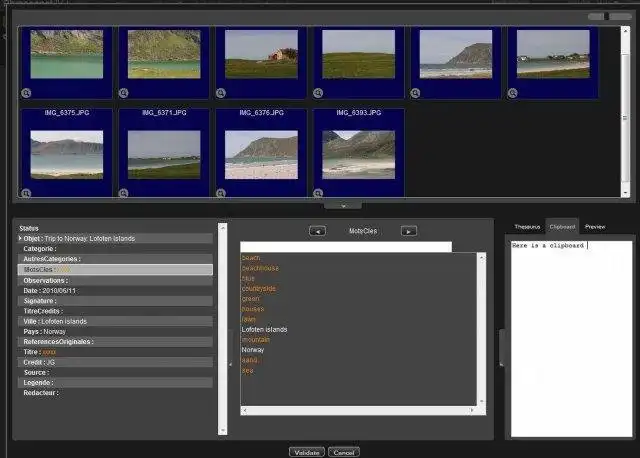Click magnifier below the dark hill and waves photo
The width and height of the screenshot is (640, 458).
415,93
